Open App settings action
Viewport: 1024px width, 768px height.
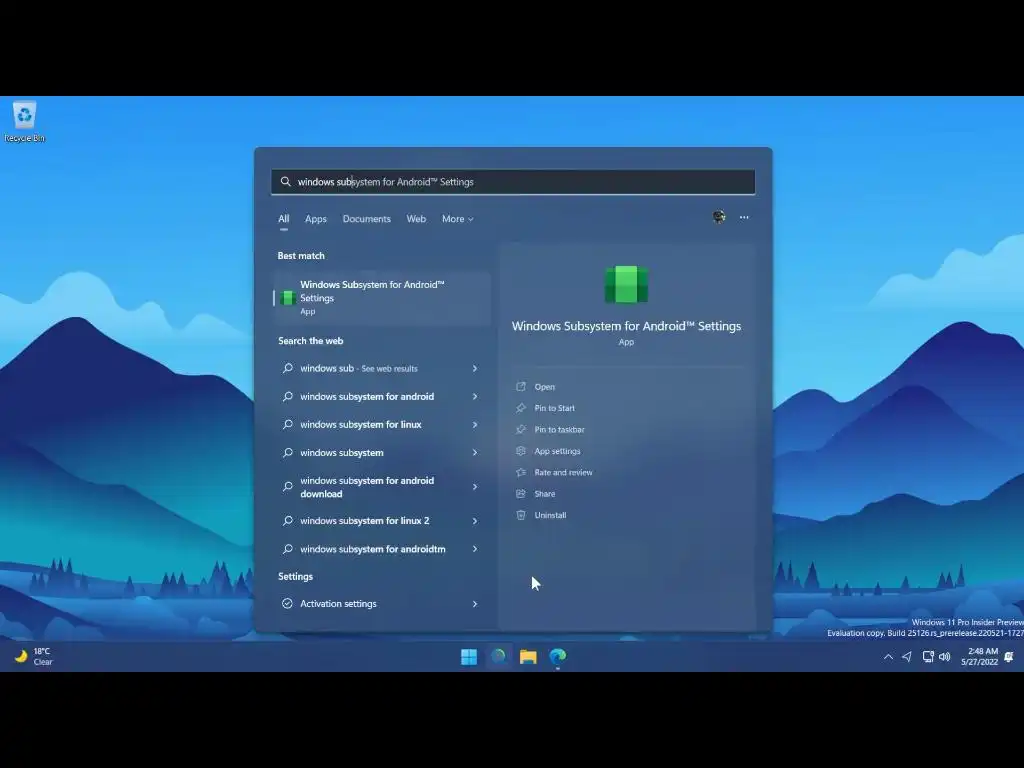coord(557,451)
